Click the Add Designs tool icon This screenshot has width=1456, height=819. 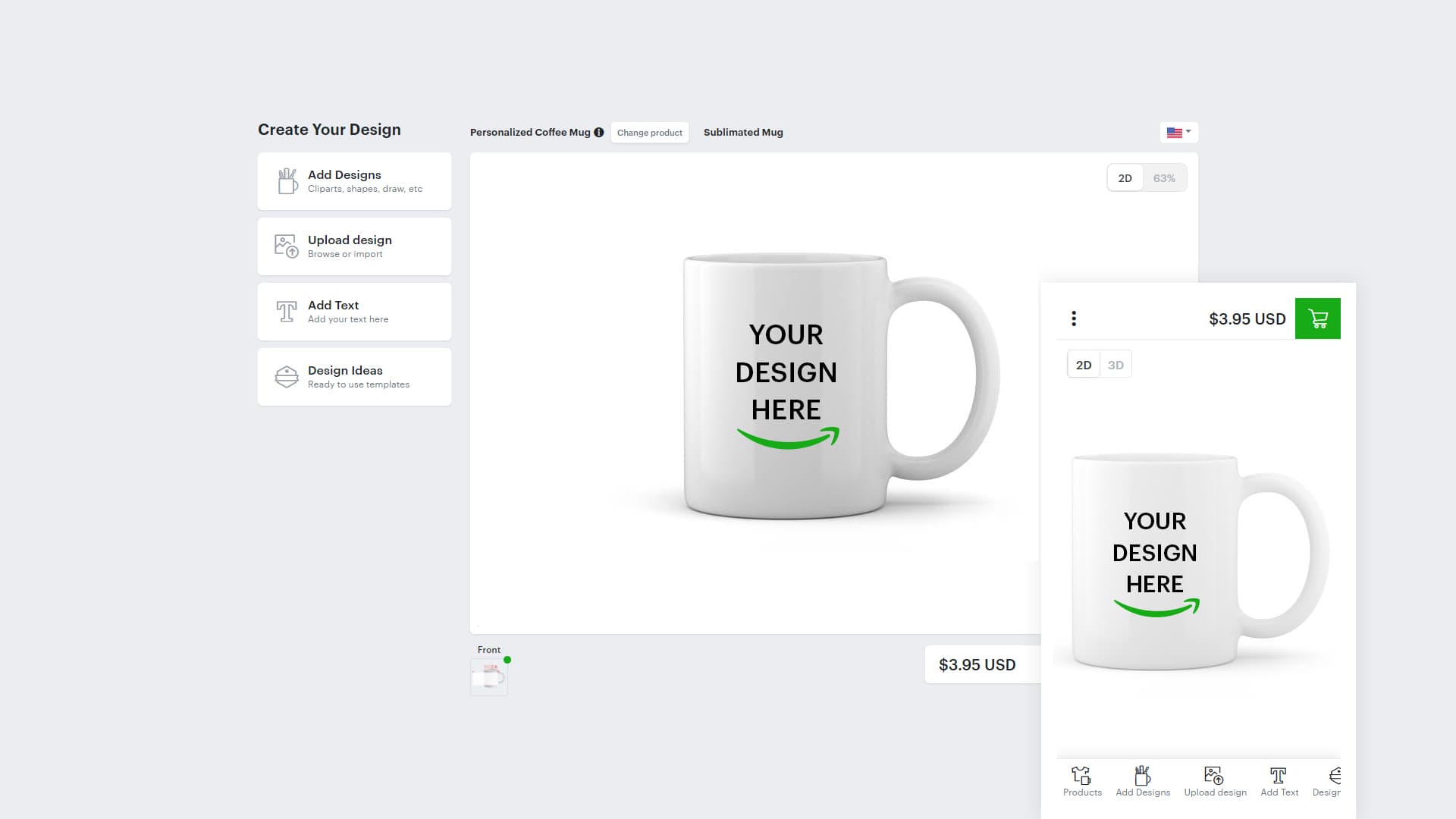[x=286, y=180]
